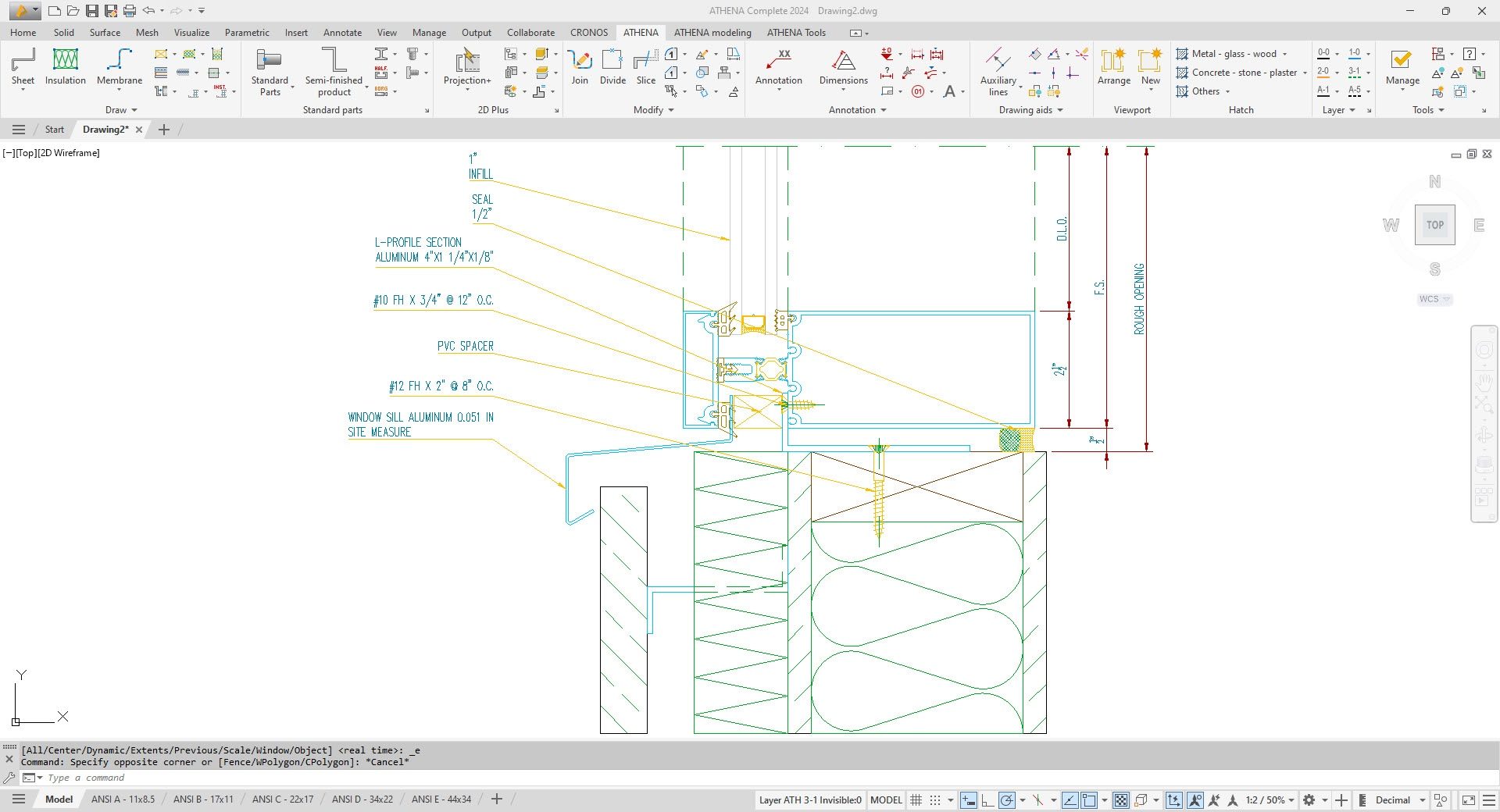Click the ANSI E - 44x34 layout tab
This screenshot has height=812, width=1500.
[441, 800]
